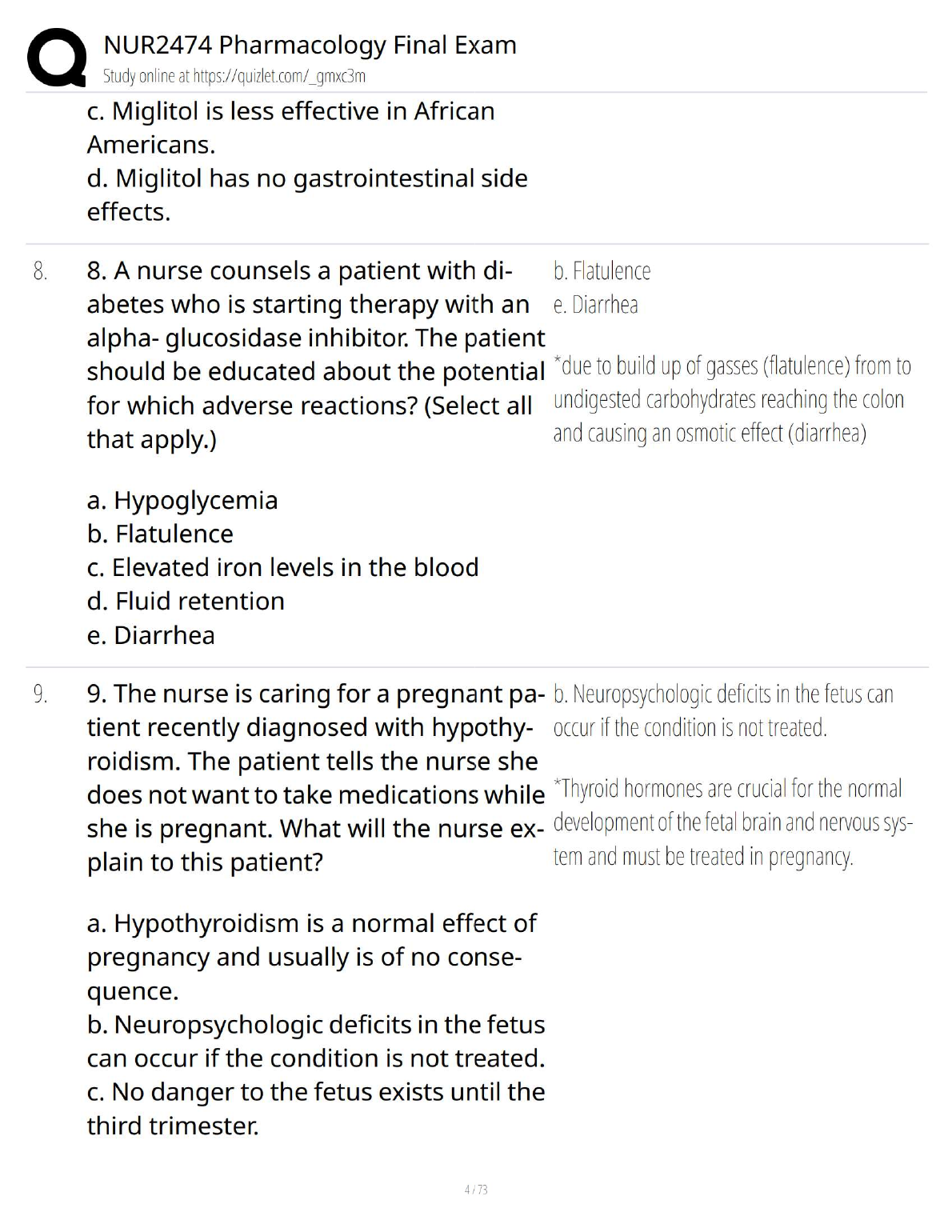Click the thyroid hormones explanation note
The width and height of the screenshot is (952, 1232).
point(732,822)
